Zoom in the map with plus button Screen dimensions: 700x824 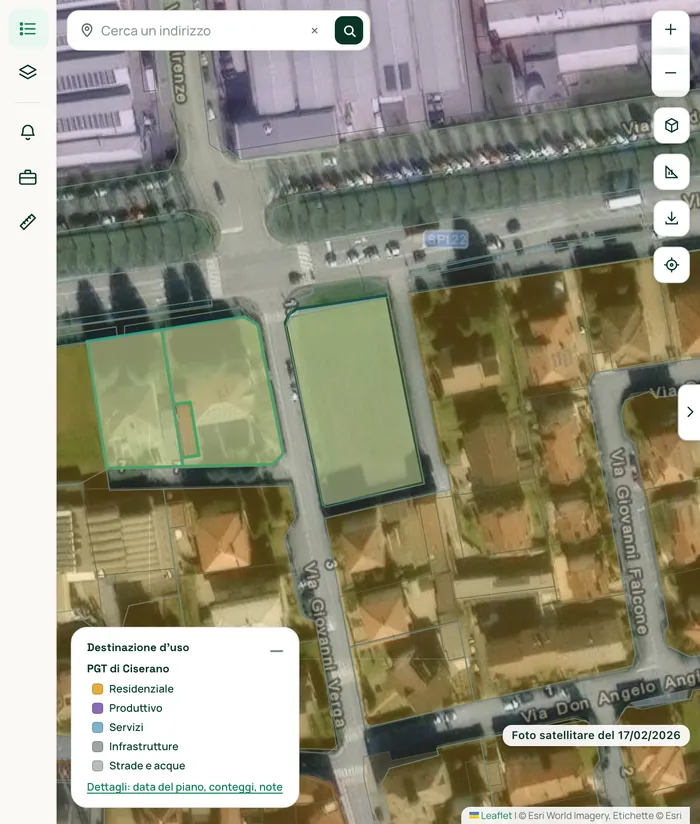click(x=671, y=29)
